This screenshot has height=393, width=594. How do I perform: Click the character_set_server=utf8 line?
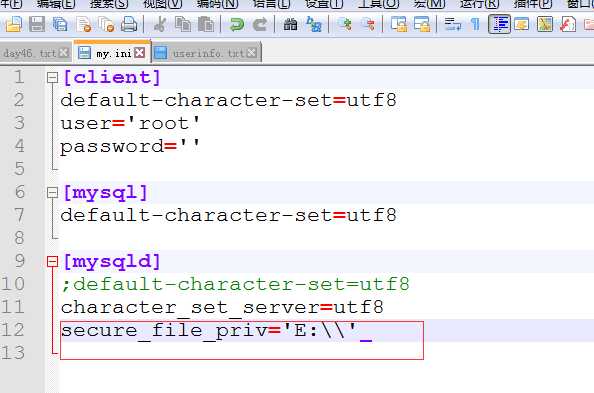point(222,308)
